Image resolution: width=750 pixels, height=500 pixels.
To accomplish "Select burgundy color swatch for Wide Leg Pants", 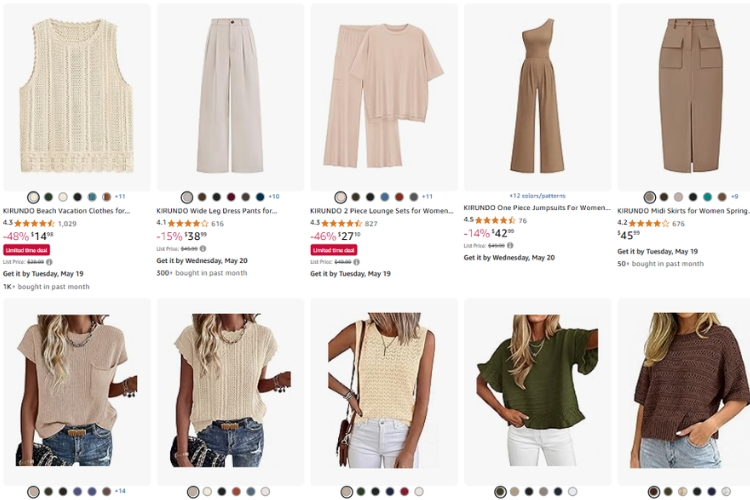I will pyautogui.click(x=230, y=197).
